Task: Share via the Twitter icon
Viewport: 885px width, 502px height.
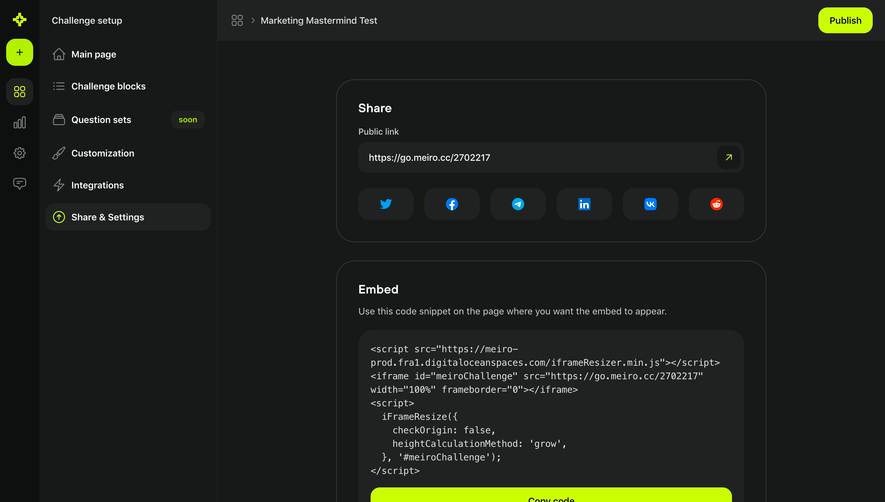Action: click(385, 204)
